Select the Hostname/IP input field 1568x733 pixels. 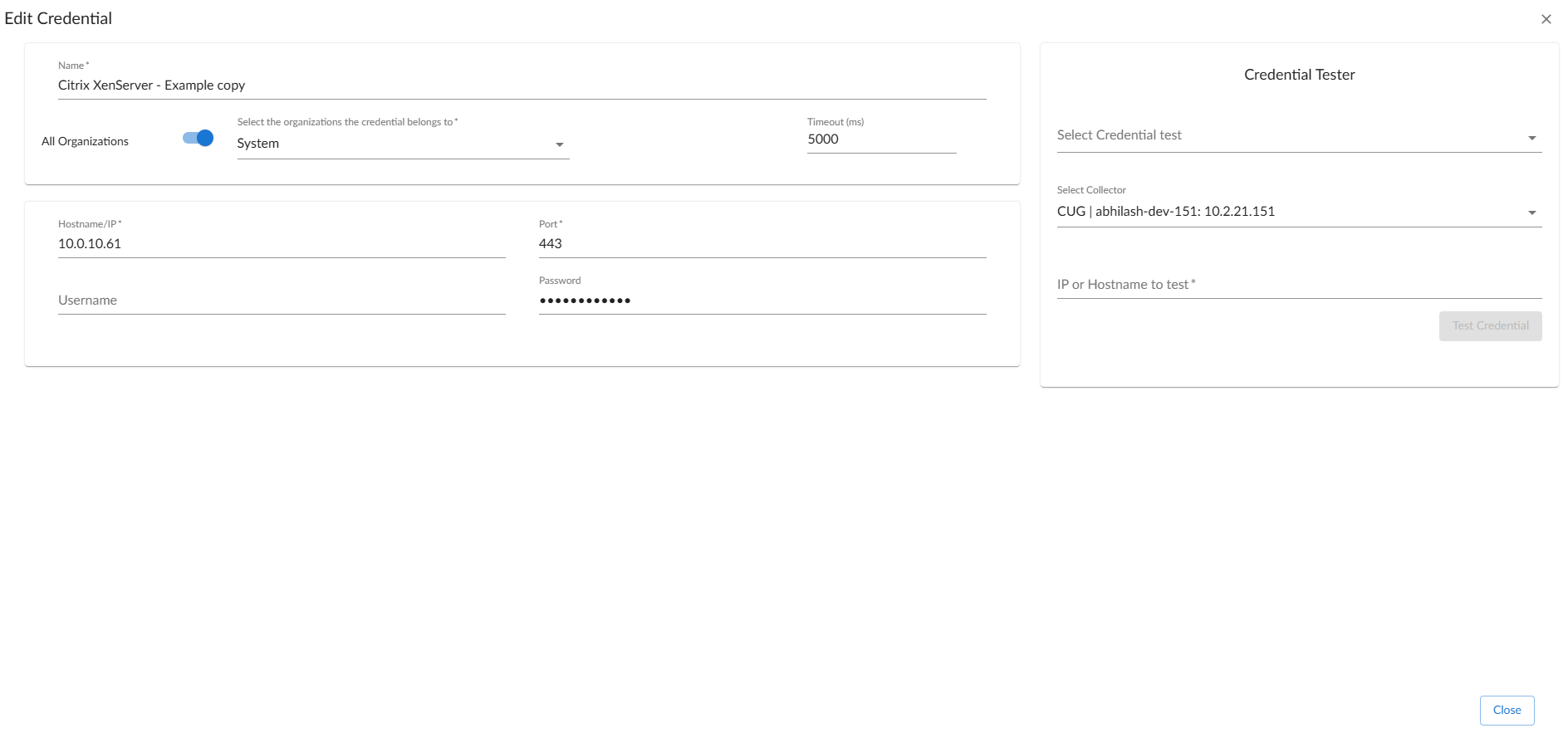point(281,244)
